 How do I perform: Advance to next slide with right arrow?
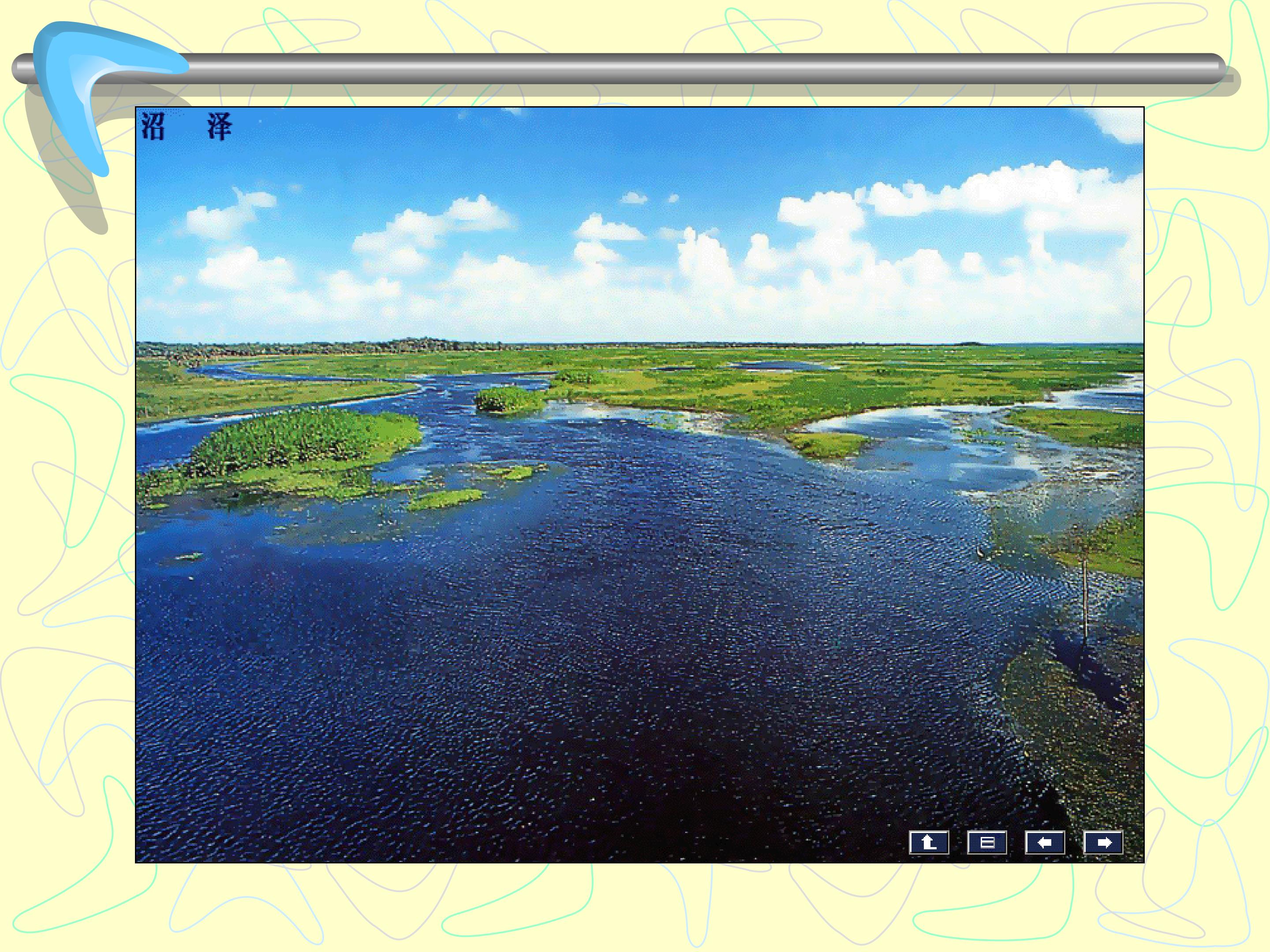point(1103,842)
